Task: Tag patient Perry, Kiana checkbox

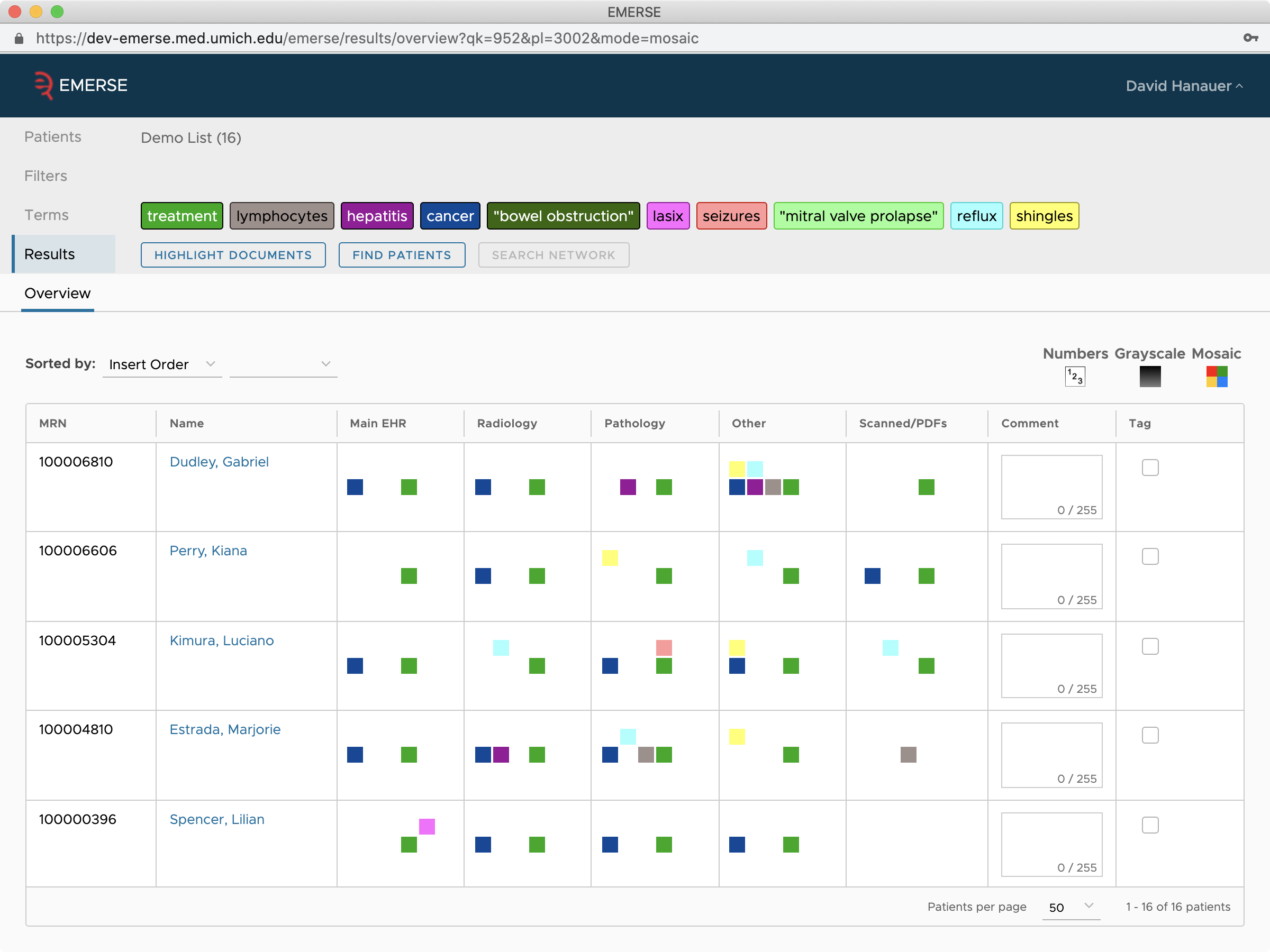Action: coord(1150,556)
